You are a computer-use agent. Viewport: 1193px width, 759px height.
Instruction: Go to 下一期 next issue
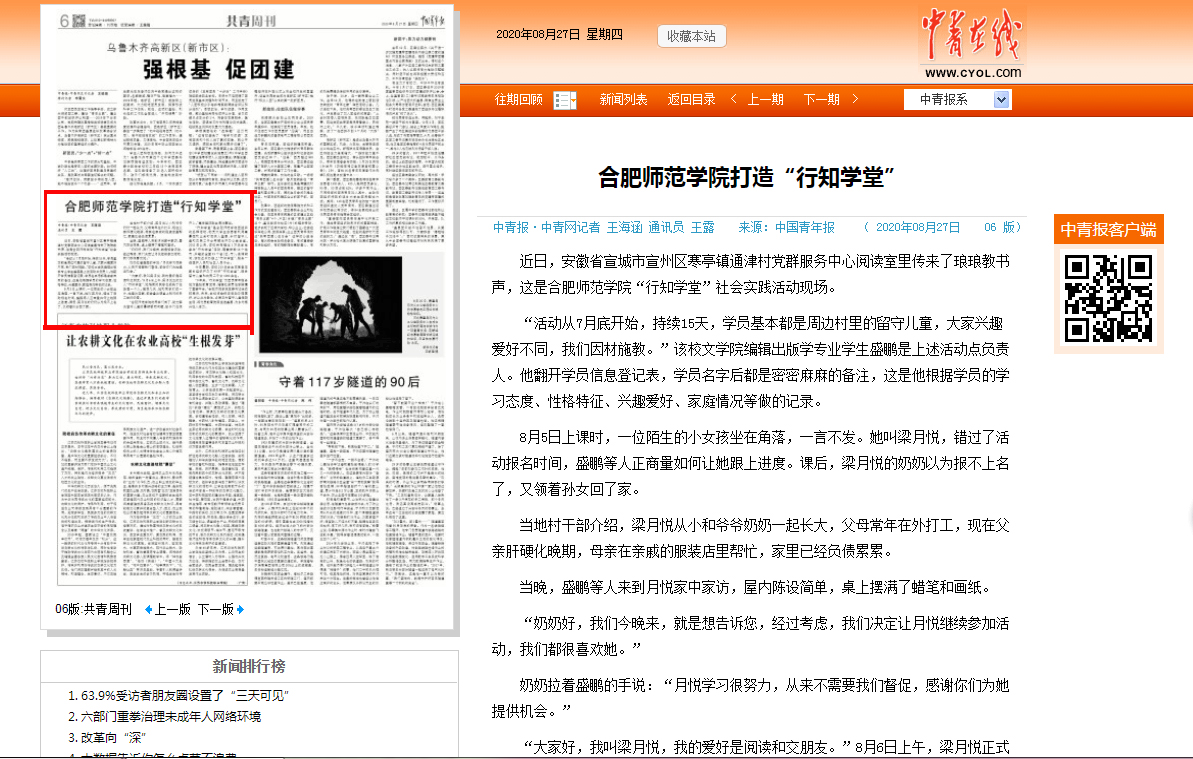point(821,100)
